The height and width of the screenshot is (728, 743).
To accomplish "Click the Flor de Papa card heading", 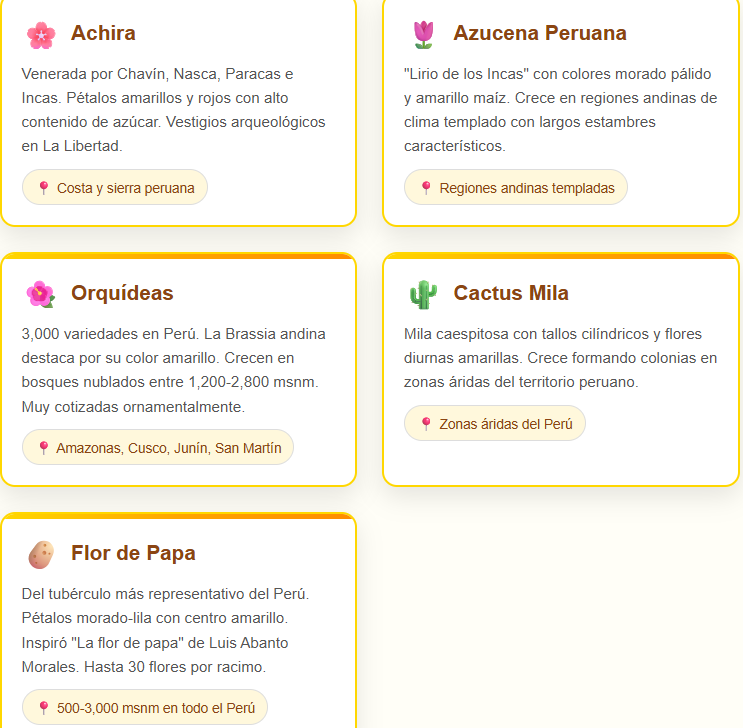I will 133,554.
